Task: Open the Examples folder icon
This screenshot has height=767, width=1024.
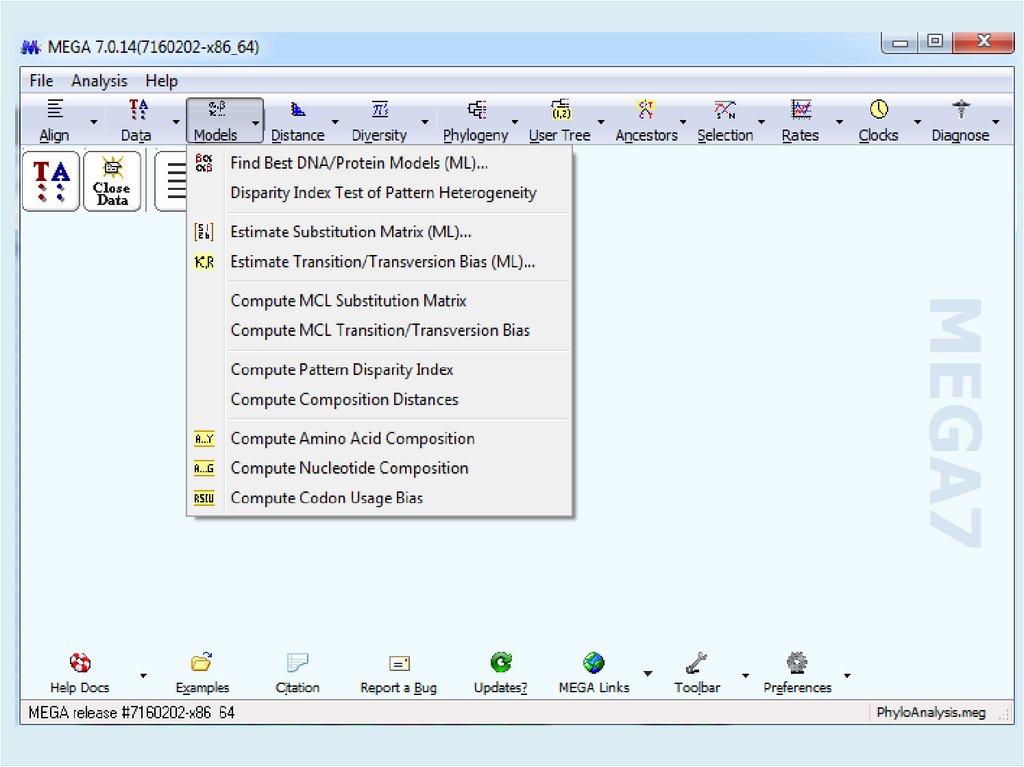Action: click(x=202, y=663)
